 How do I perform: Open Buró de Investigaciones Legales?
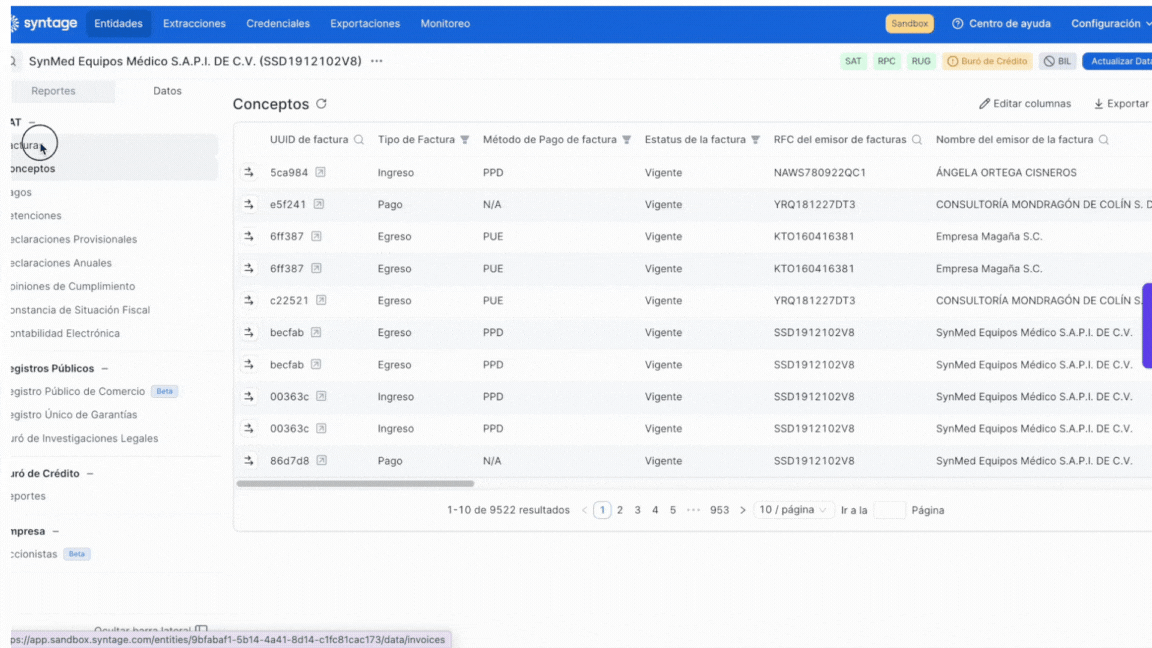(84, 439)
